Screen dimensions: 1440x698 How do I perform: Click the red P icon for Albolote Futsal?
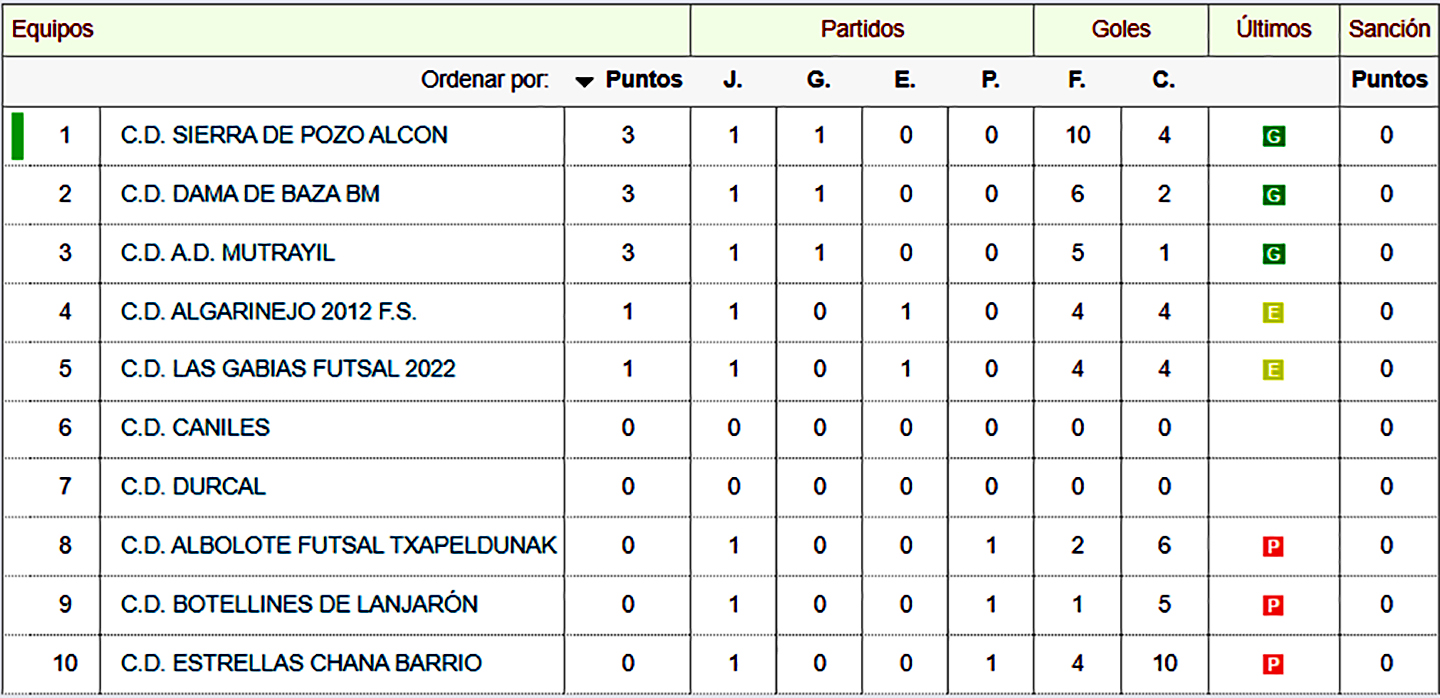tap(1273, 547)
